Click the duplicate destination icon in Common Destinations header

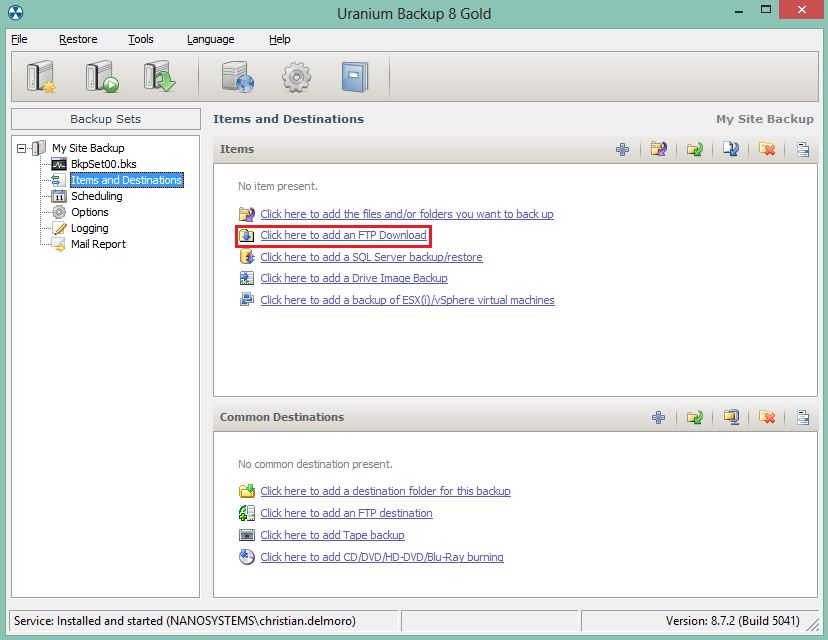point(731,418)
